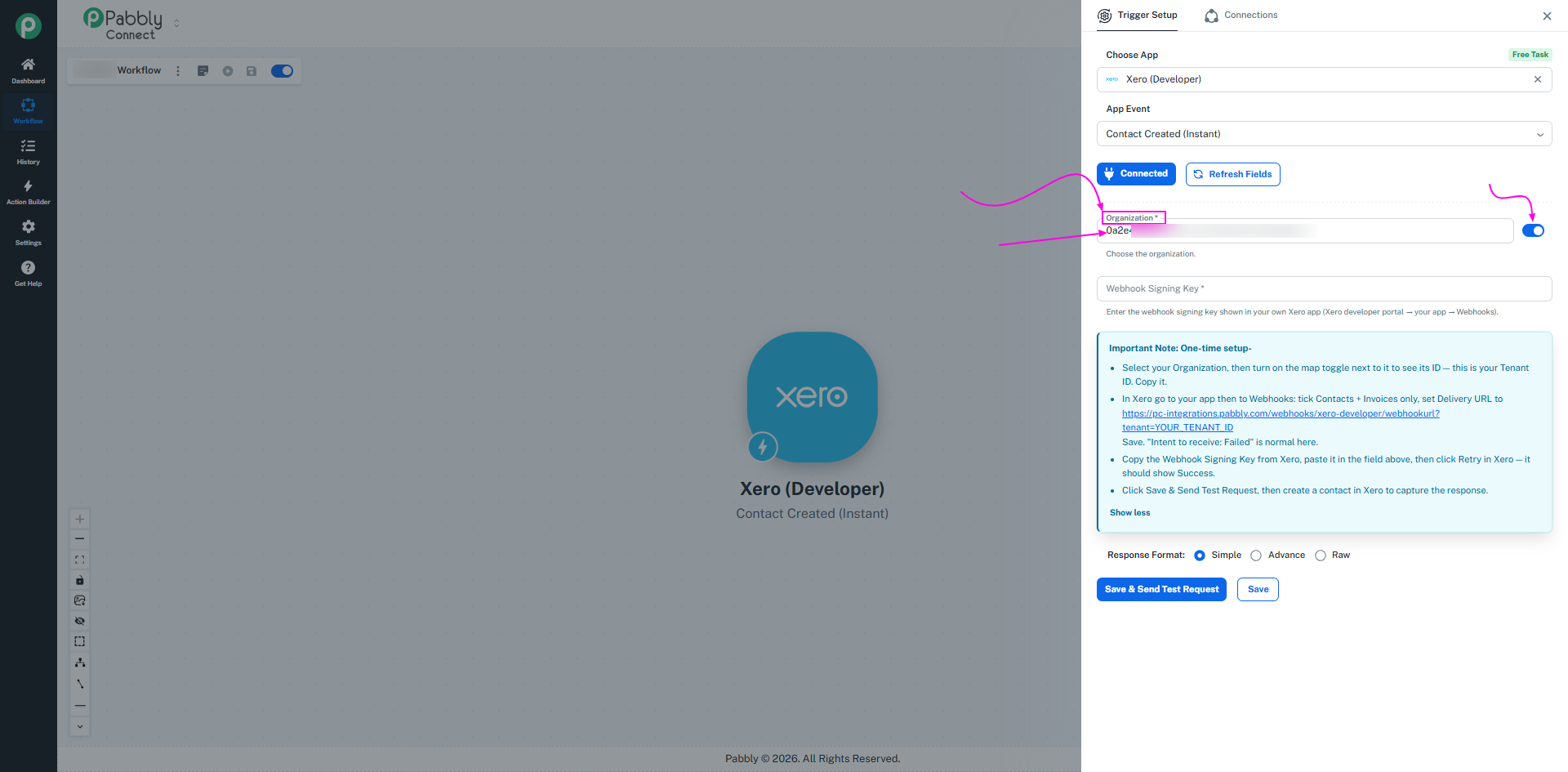Click the Response Format label
The height and width of the screenshot is (772, 1568).
[1146, 556]
